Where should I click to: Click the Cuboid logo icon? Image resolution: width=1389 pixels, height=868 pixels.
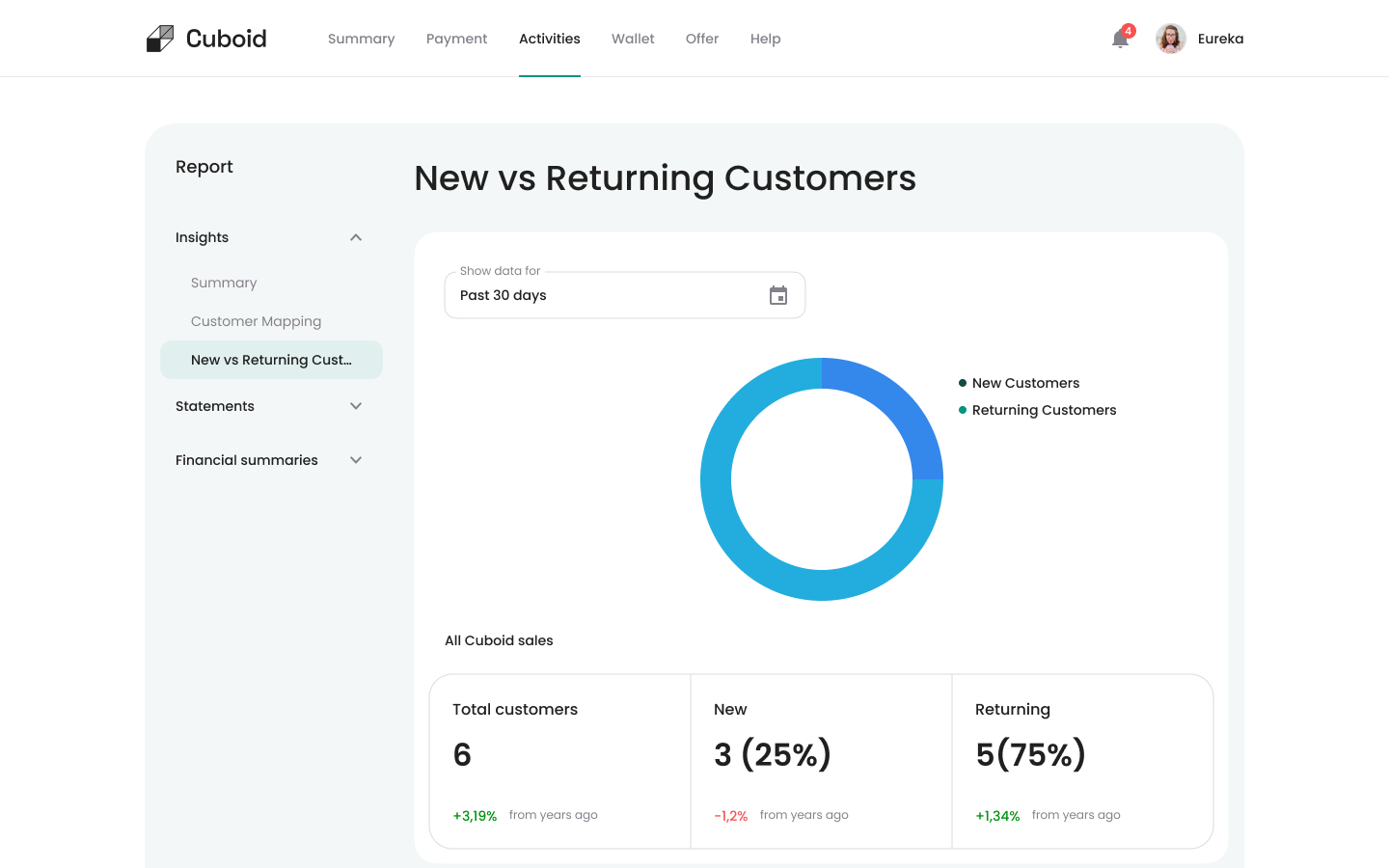pos(159,38)
